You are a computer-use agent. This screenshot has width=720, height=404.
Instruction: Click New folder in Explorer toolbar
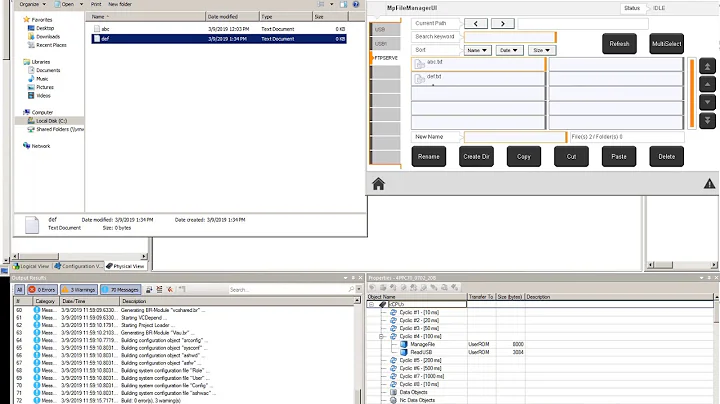[x=120, y=4]
